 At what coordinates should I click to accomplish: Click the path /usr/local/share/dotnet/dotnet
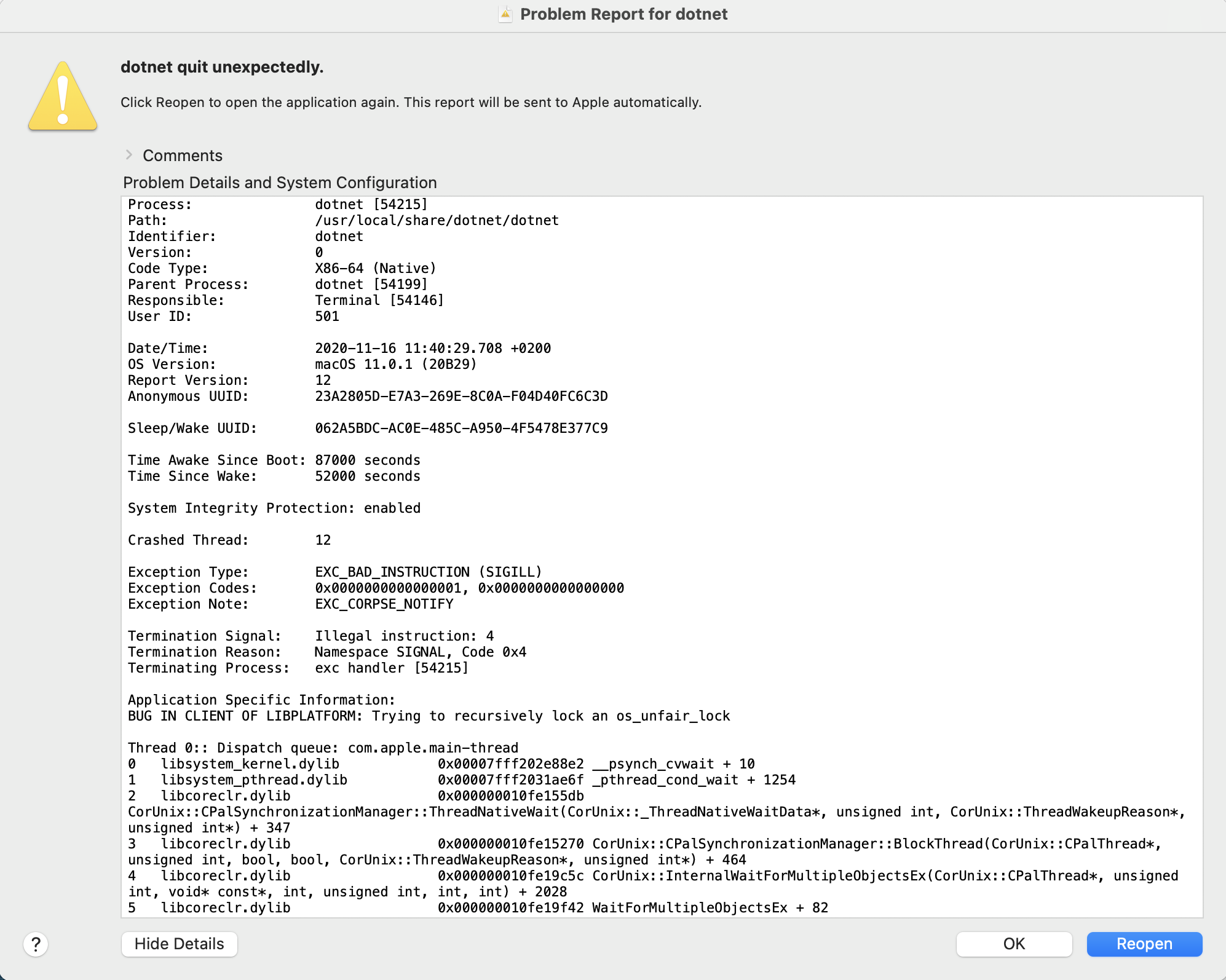point(437,220)
